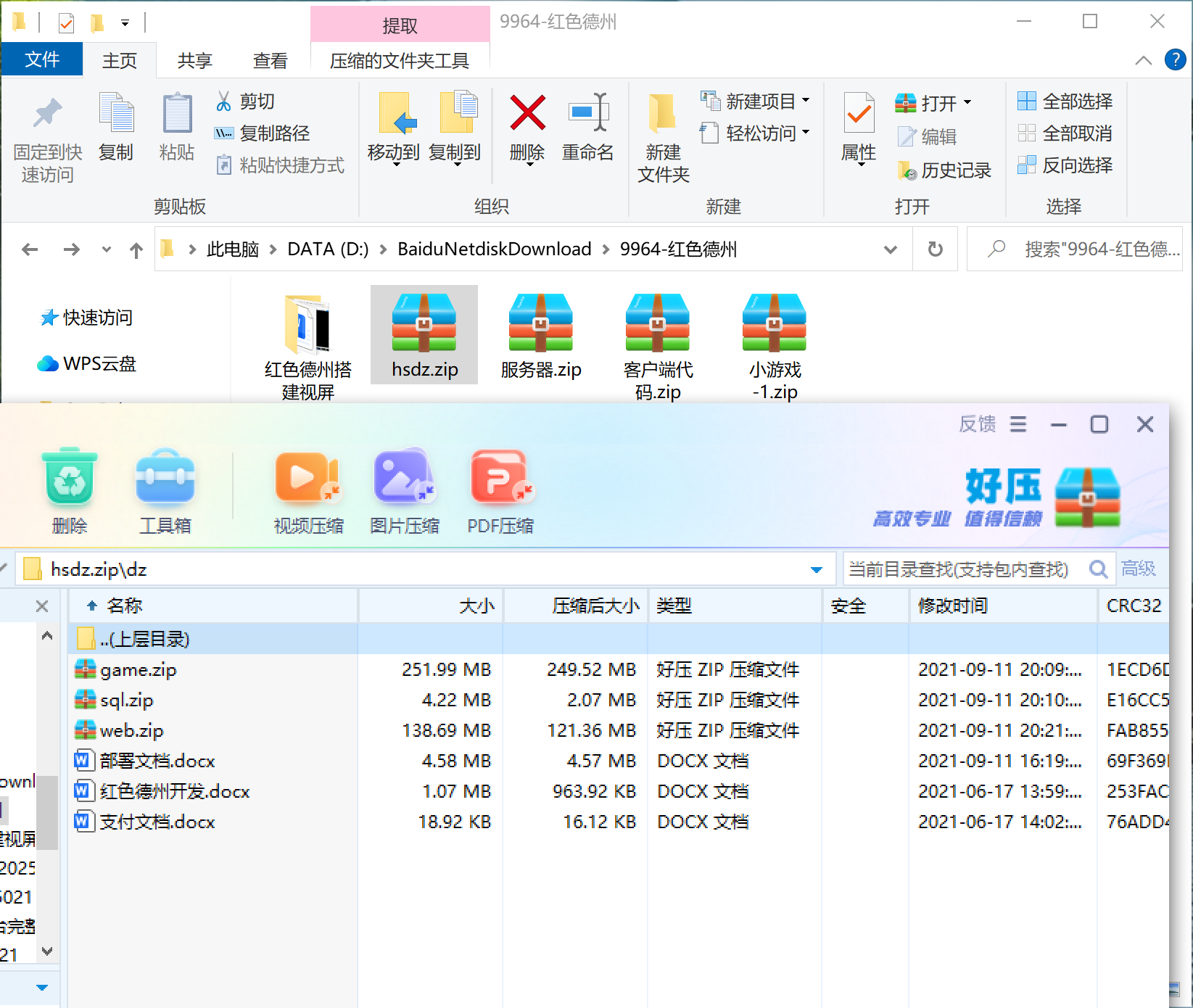Expand Explorer address bar history dropdown
The height and width of the screenshot is (1008, 1193).
(x=891, y=249)
